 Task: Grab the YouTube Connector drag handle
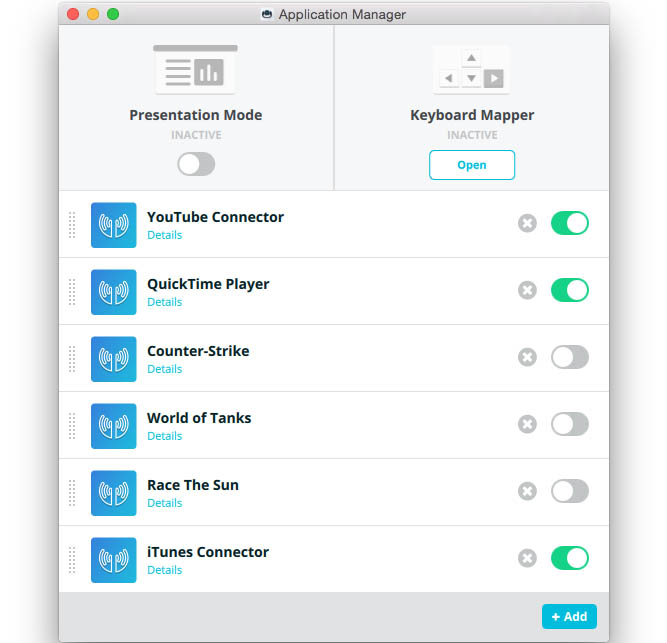(72, 225)
